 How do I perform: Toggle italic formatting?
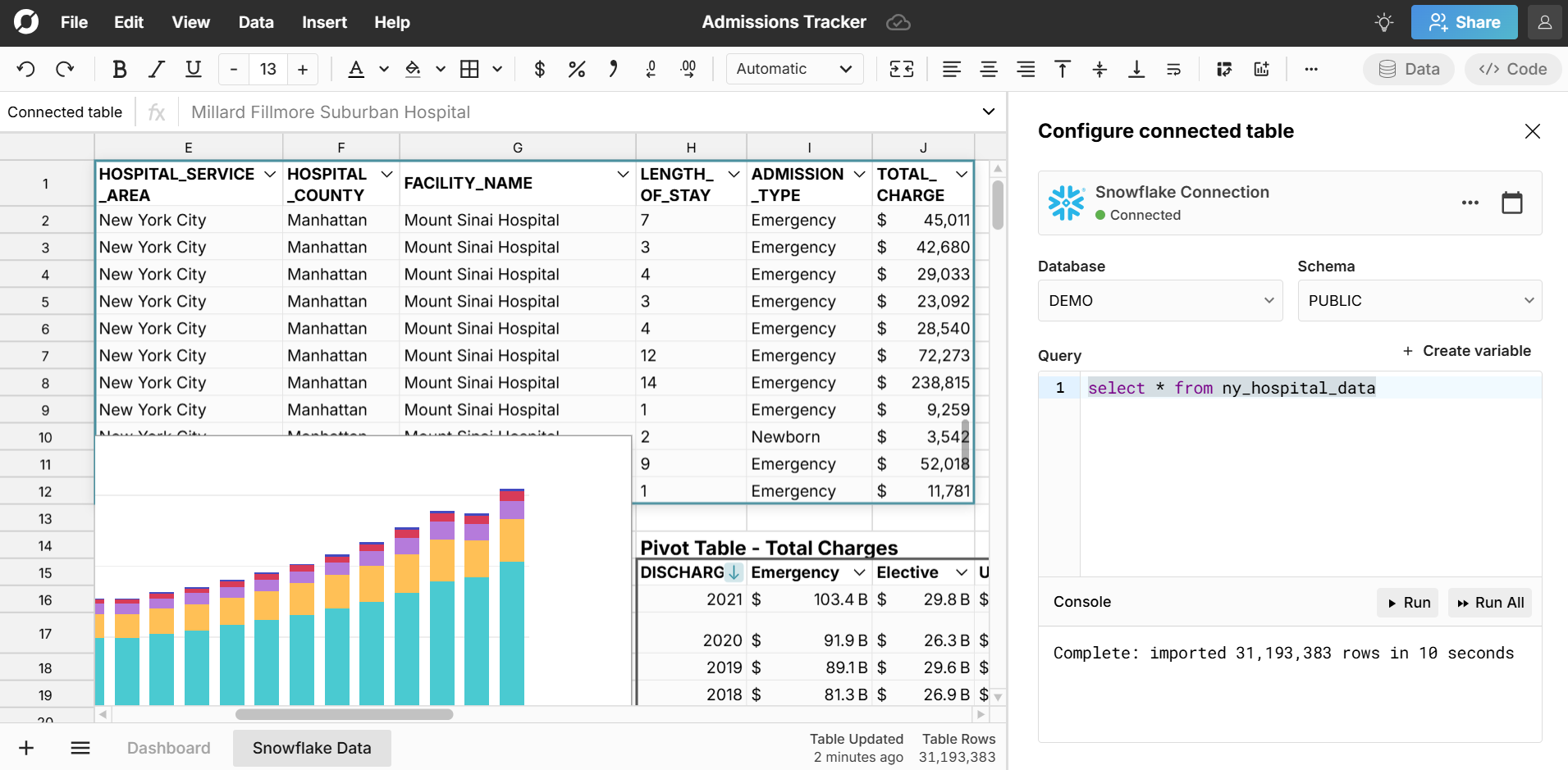pos(157,69)
